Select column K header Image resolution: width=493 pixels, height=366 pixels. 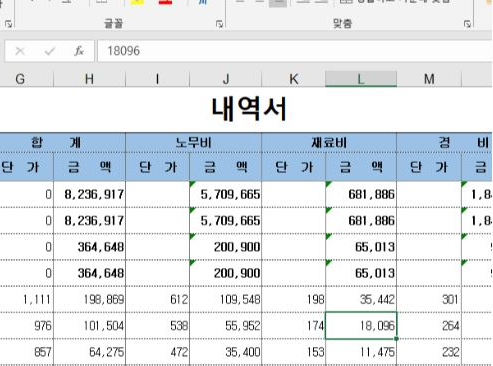[x=293, y=79]
